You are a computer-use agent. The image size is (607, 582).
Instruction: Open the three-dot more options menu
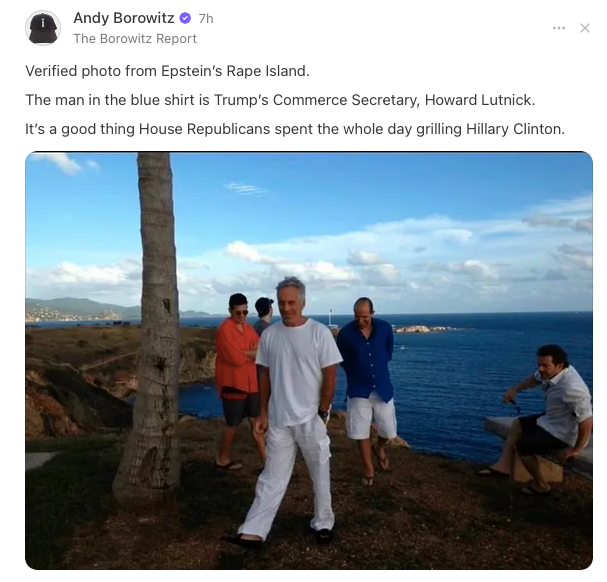[x=559, y=28]
